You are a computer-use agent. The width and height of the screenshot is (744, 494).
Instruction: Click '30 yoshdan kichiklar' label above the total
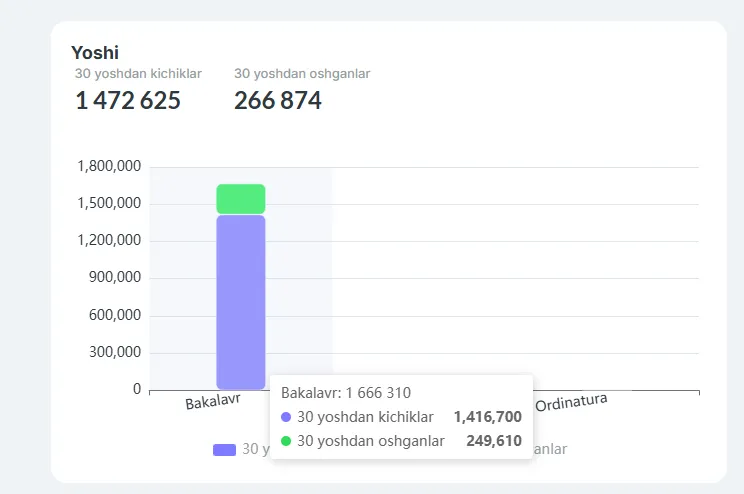pos(138,74)
